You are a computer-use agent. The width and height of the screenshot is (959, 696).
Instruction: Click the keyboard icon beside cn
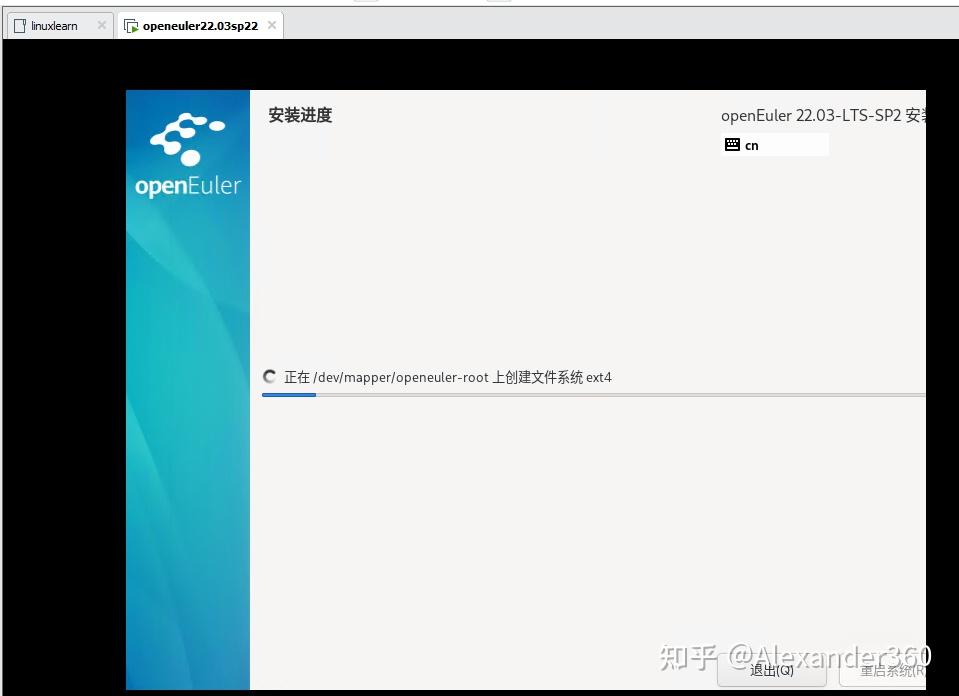pos(733,144)
